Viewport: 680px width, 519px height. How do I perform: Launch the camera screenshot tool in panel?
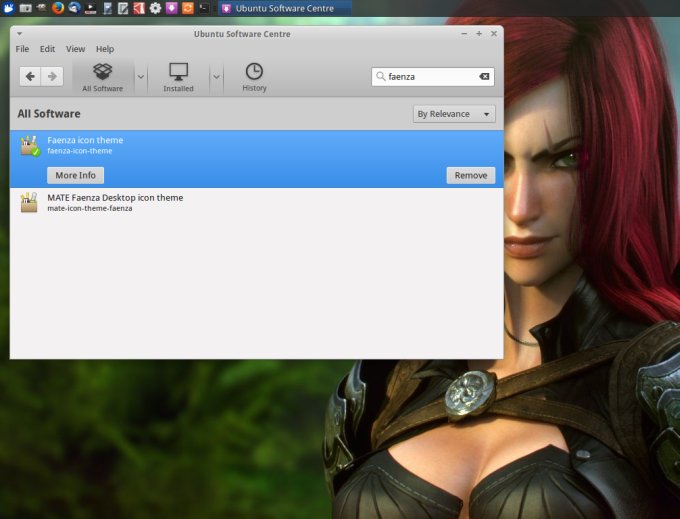(x=26, y=8)
